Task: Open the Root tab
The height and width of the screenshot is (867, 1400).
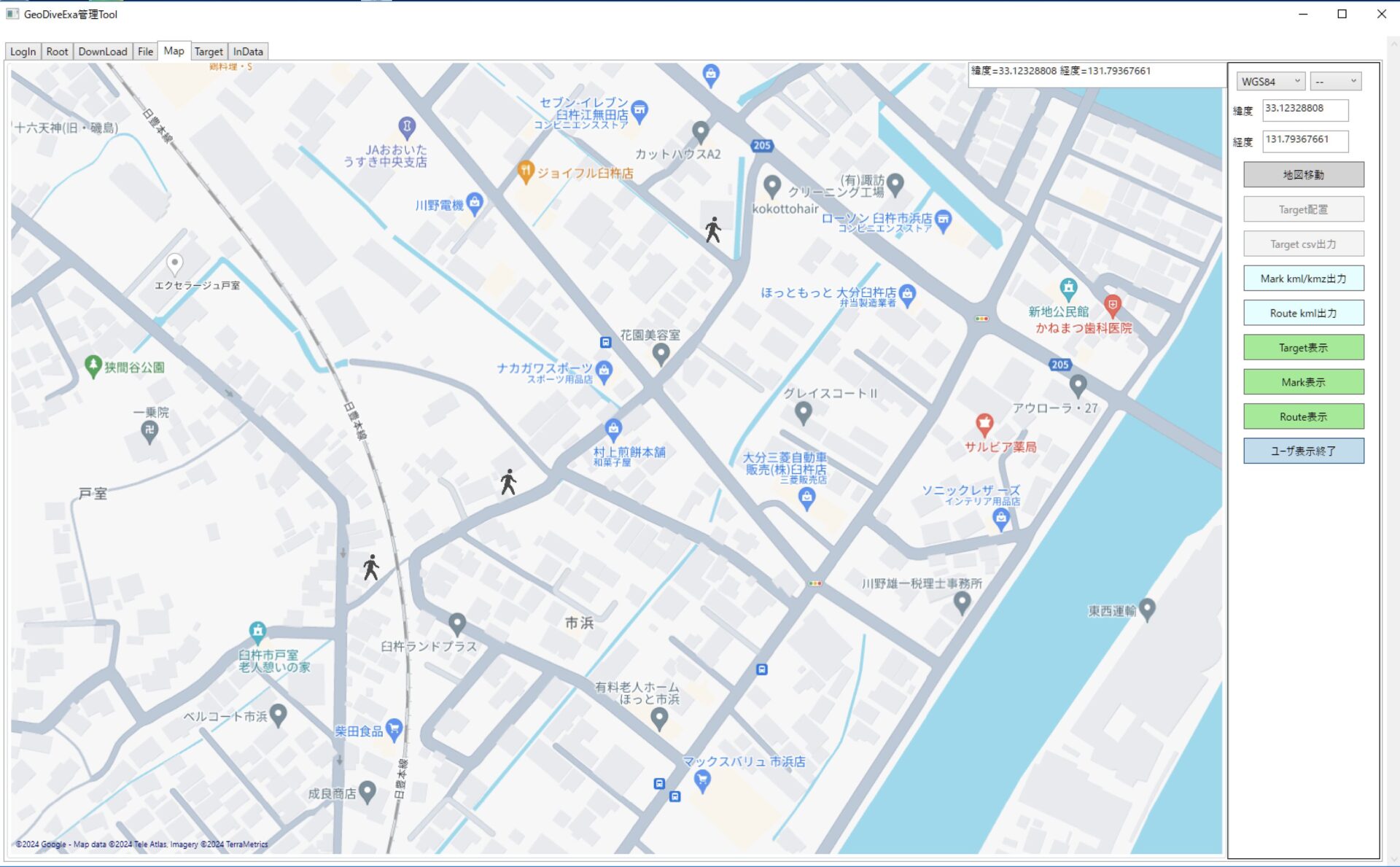Action: [57, 52]
